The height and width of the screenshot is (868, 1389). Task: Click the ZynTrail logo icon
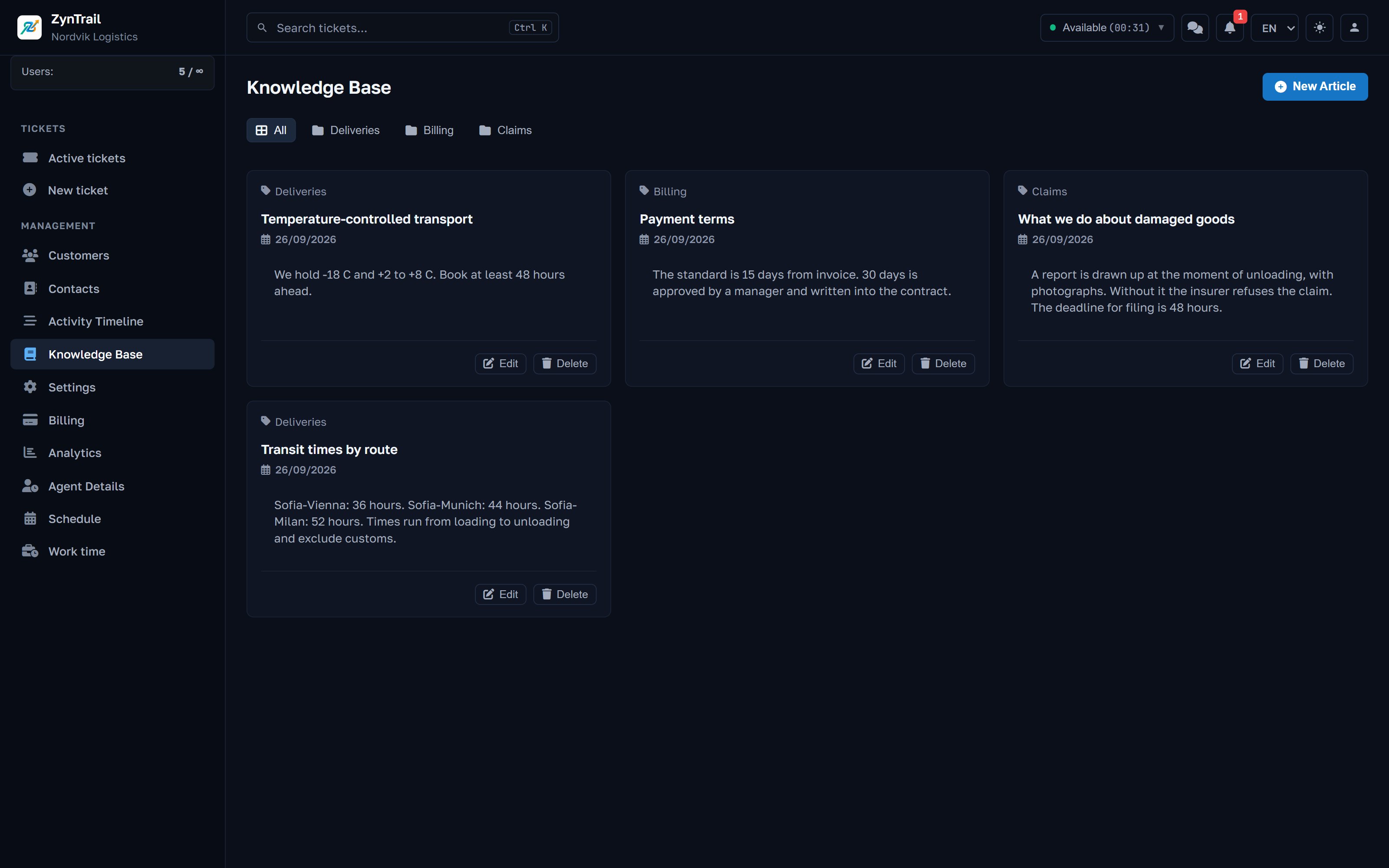(29, 27)
